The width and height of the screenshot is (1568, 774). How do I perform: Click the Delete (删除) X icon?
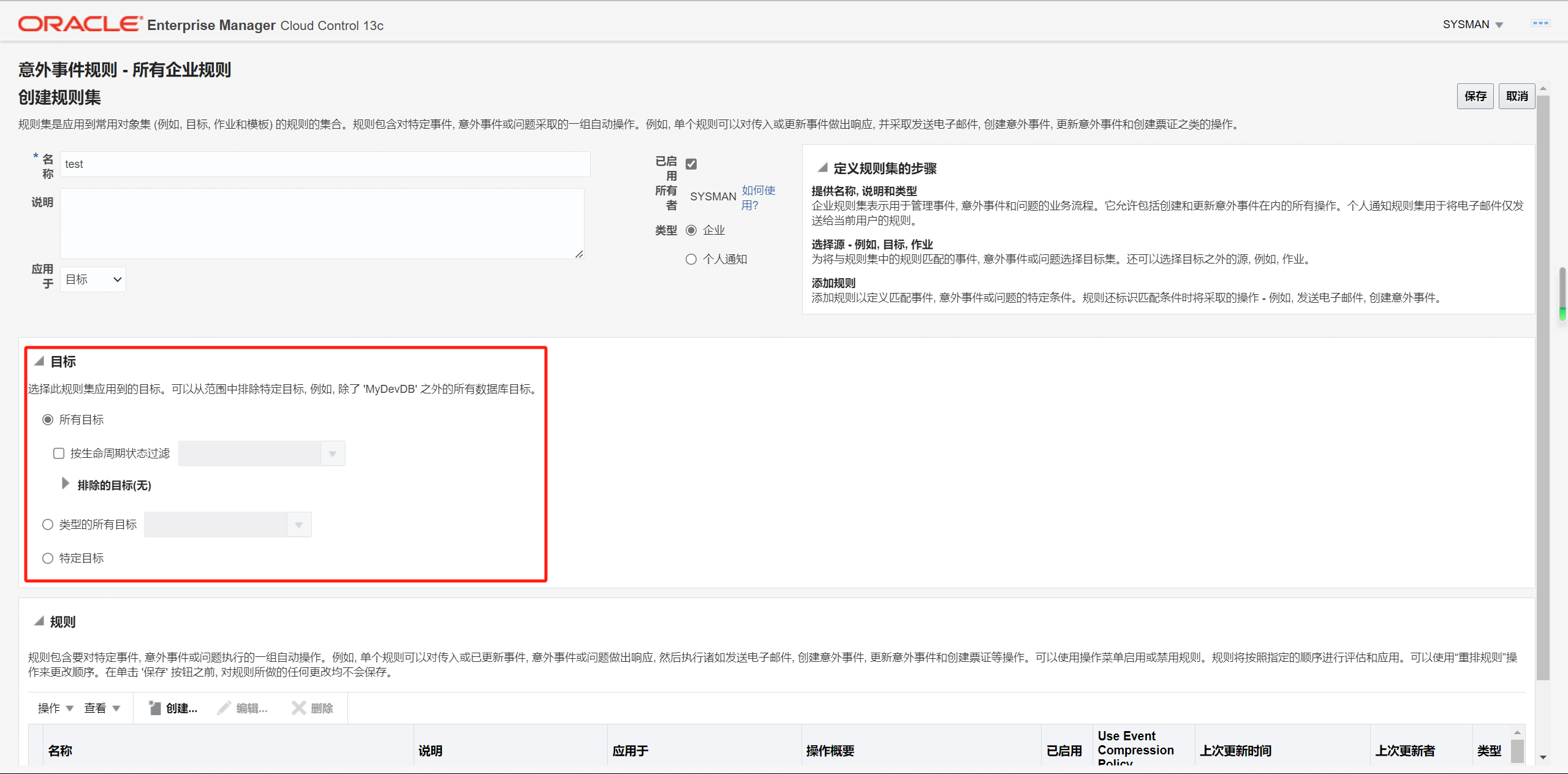coord(298,708)
